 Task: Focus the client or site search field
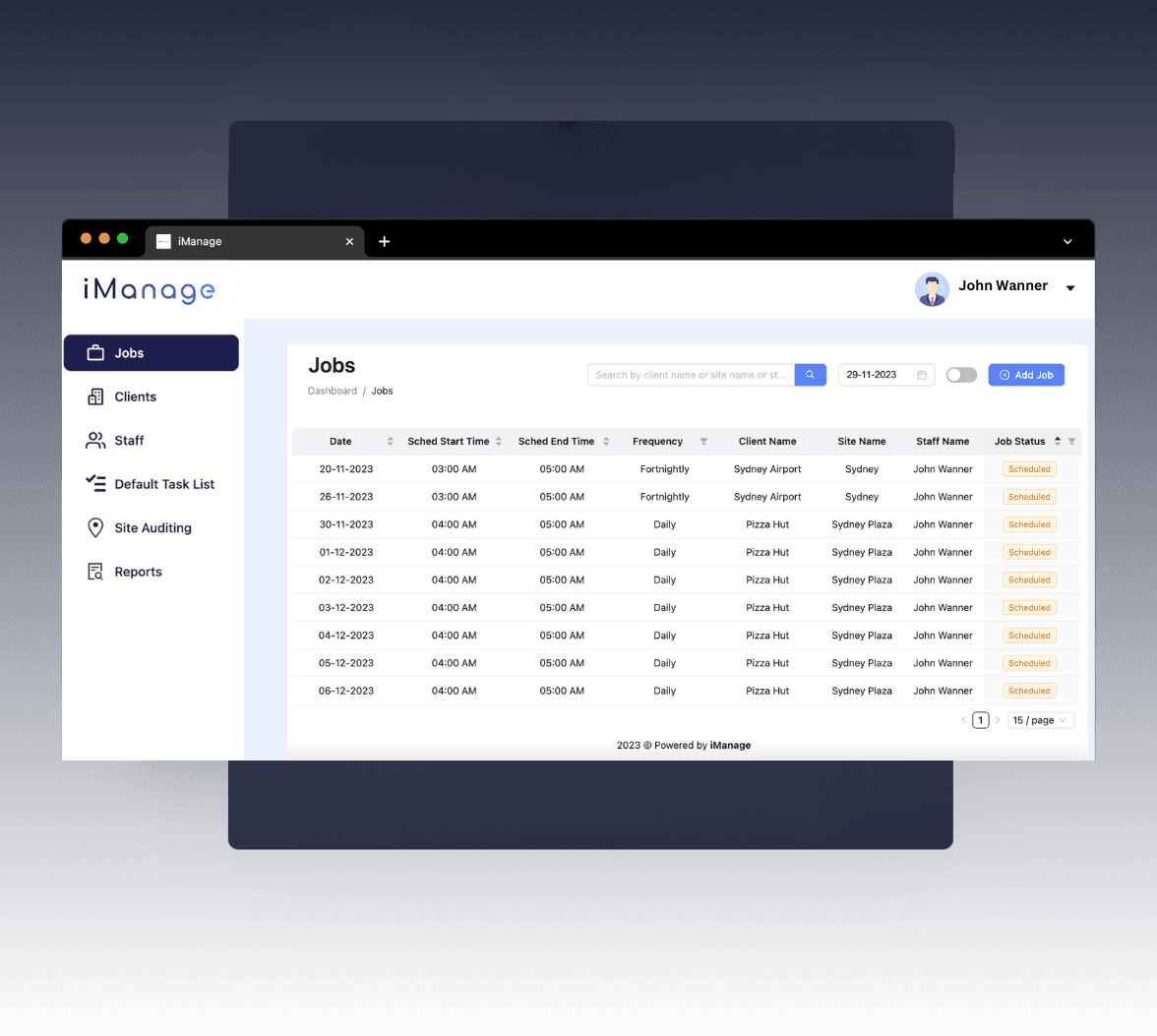tap(691, 375)
